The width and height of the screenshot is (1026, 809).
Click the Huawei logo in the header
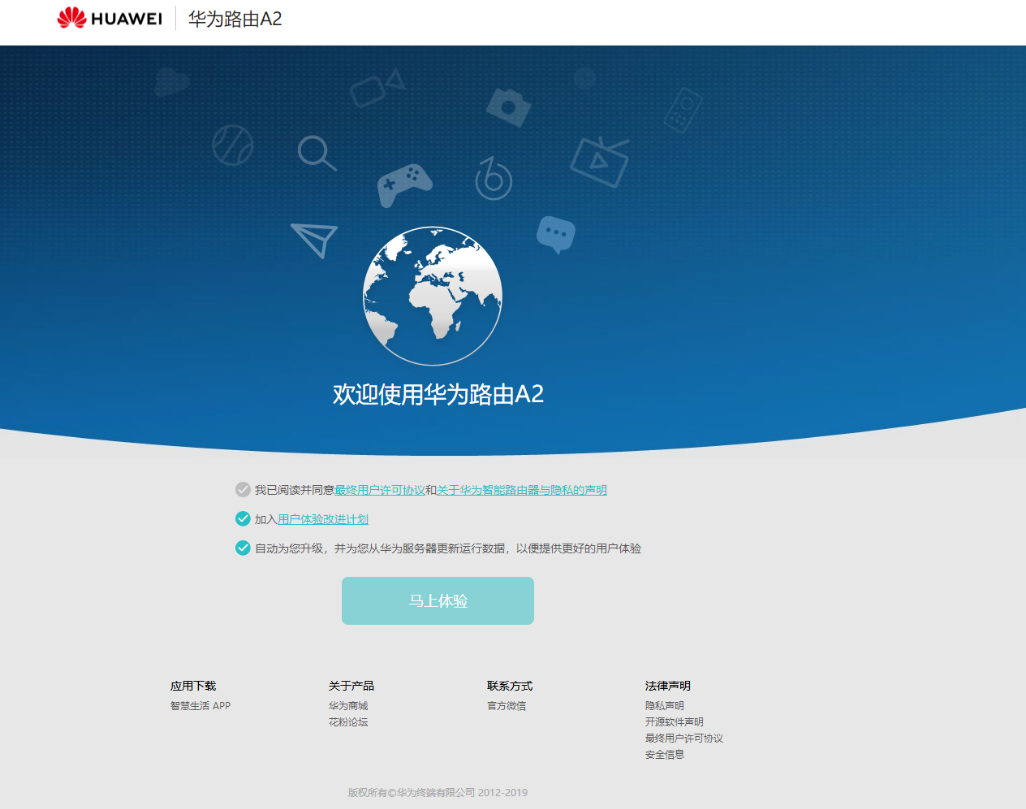tap(110, 18)
